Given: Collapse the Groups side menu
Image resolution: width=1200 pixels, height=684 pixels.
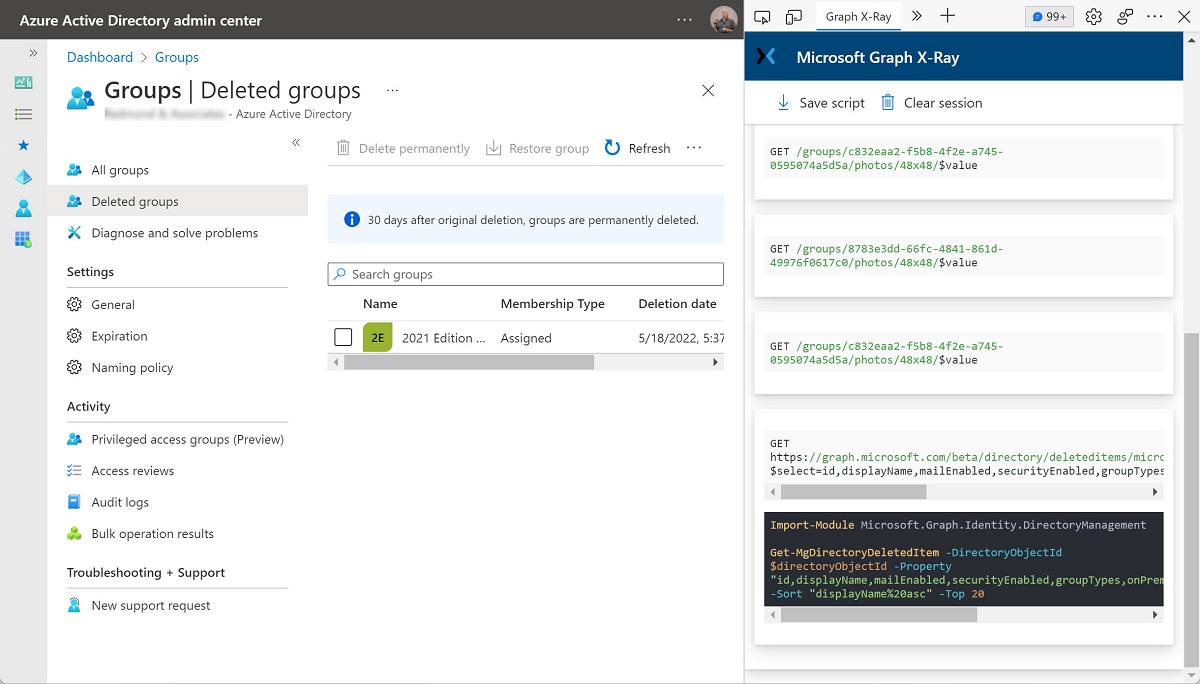Looking at the screenshot, I should pyautogui.click(x=296, y=143).
